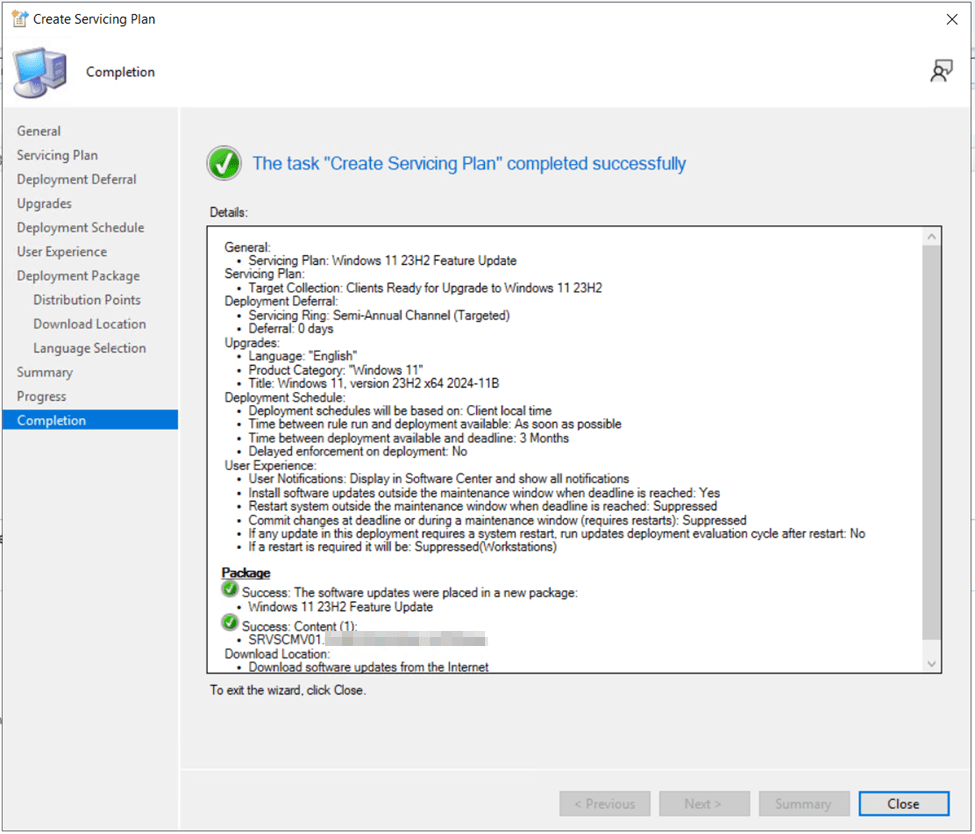Open the Distribution Points sub-step
Viewport: 975px width, 834px height.
coord(87,300)
